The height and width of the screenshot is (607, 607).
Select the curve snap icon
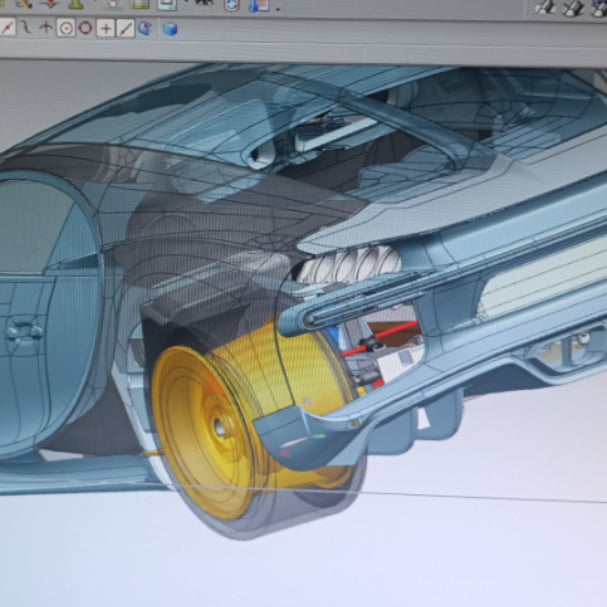click(27, 28)
